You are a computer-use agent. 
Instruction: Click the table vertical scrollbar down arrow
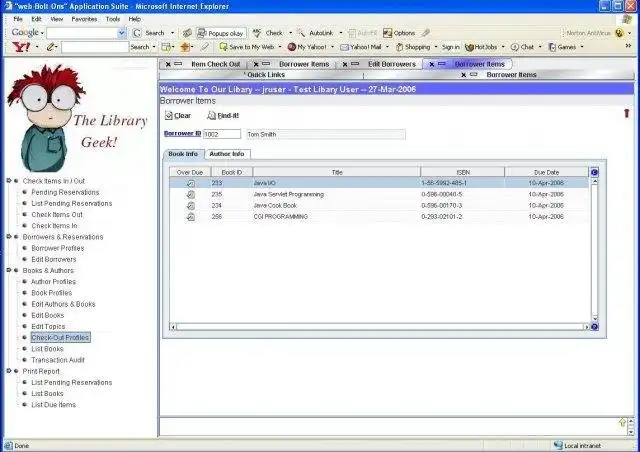pos(595,318)
